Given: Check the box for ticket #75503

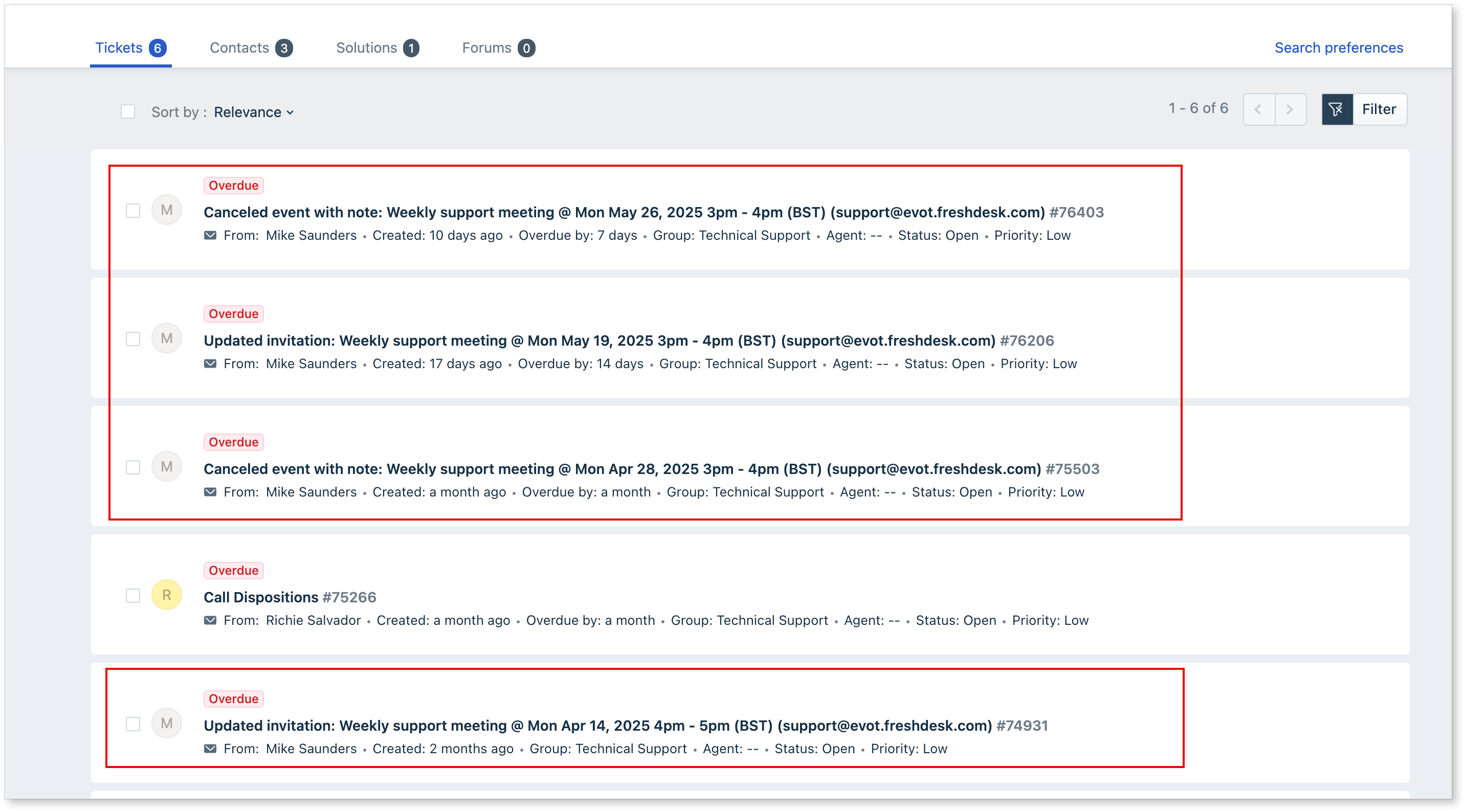Looking at the screenshot, I should (x=133, y=467).
